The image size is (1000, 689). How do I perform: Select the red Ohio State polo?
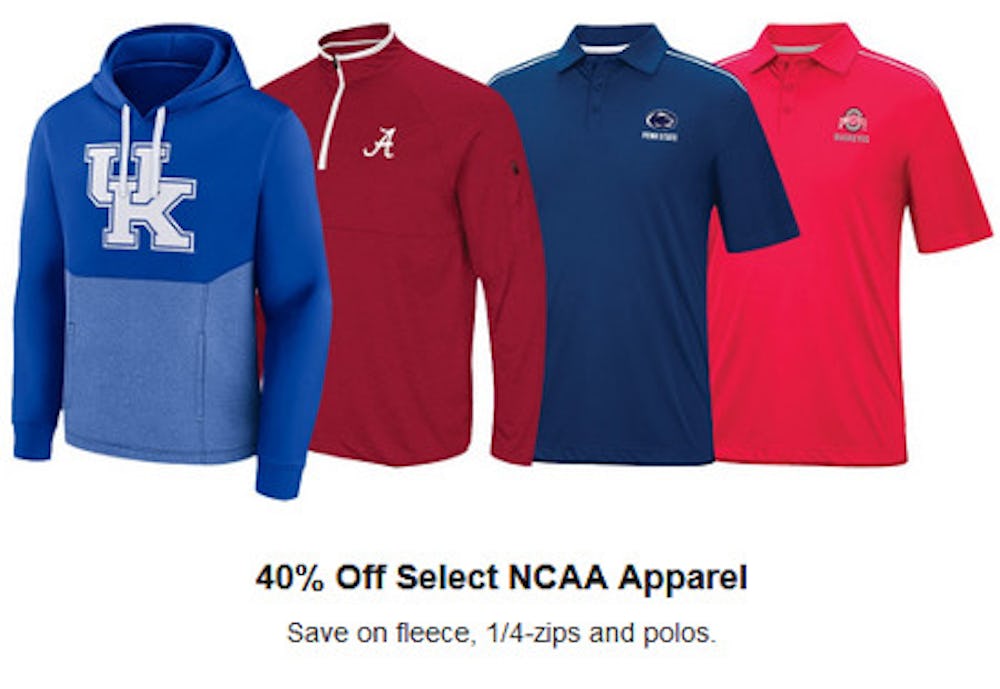click(x=820, y=300)
